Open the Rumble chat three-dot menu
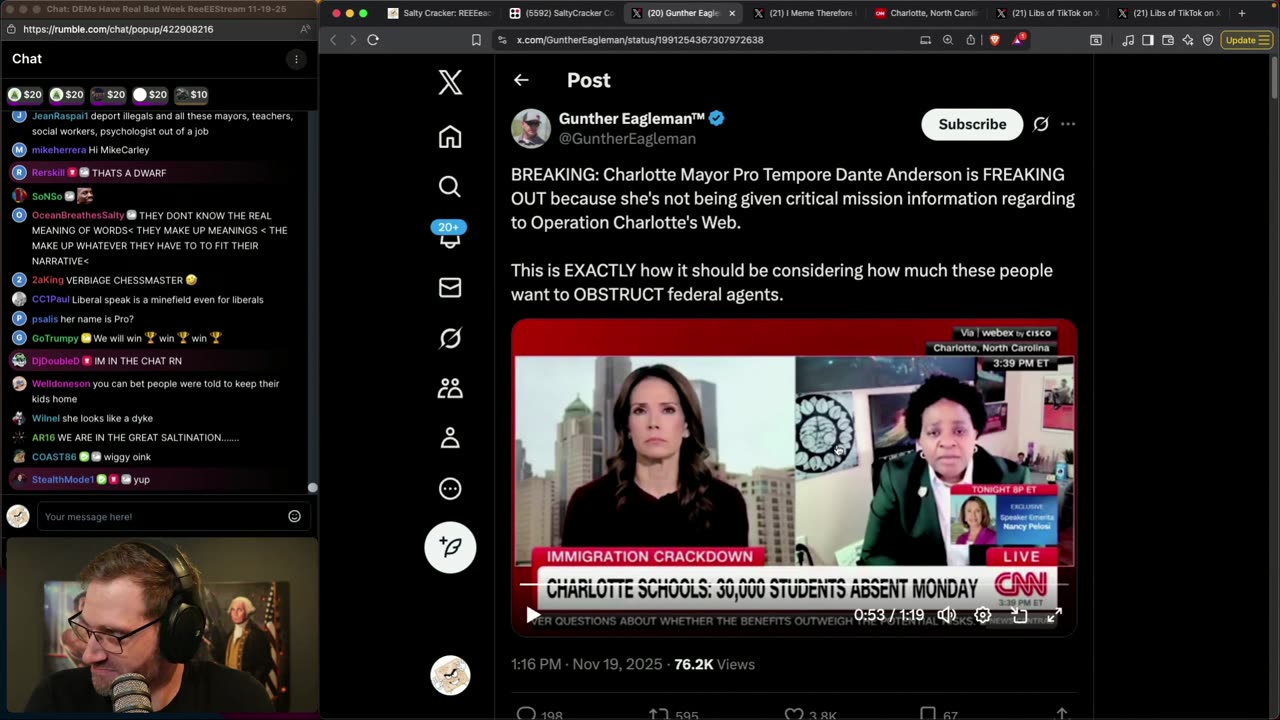The height and width of the screenshot is (720, 1280). (296, 59)
